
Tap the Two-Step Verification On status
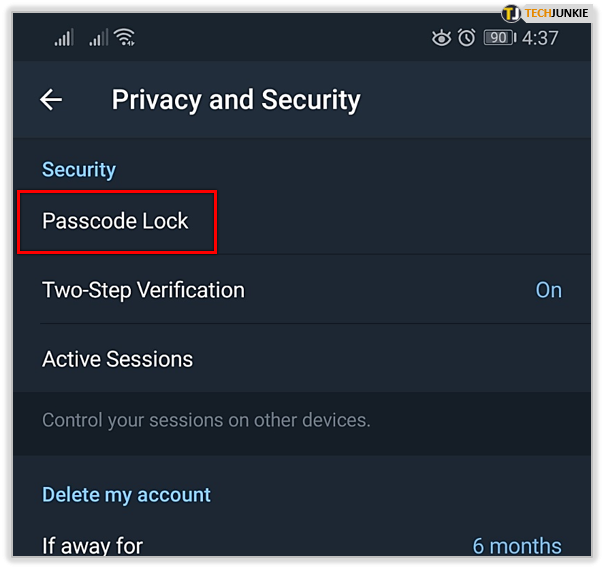coord(548,290)
